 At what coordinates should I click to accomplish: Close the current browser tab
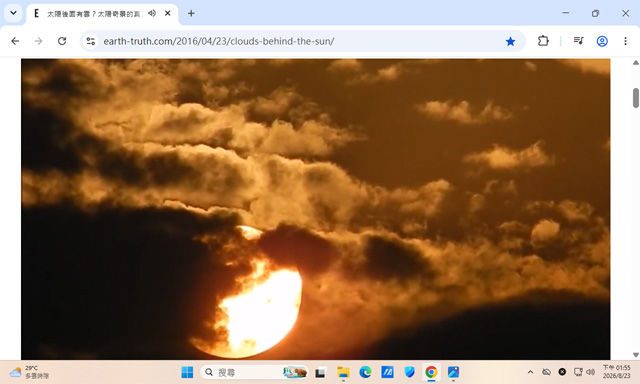coord(167,13)
